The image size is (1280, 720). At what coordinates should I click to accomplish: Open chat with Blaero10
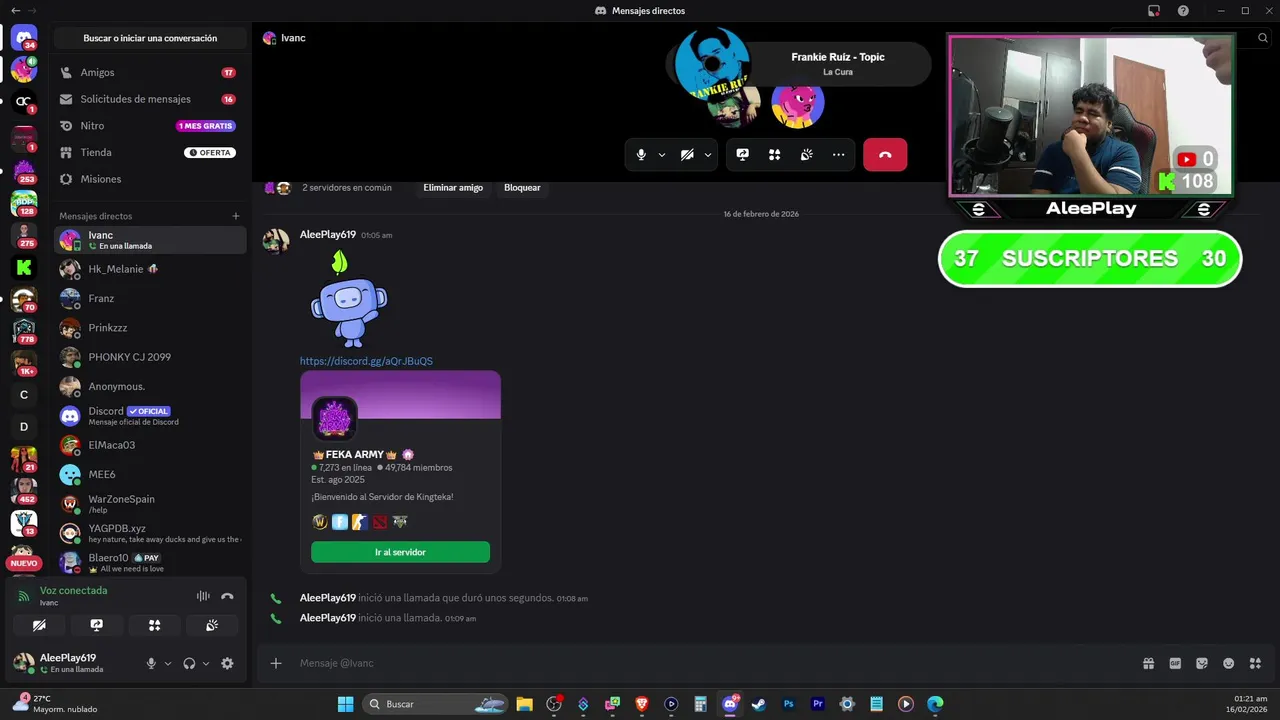pyautogui.click(x=150, y=562)
